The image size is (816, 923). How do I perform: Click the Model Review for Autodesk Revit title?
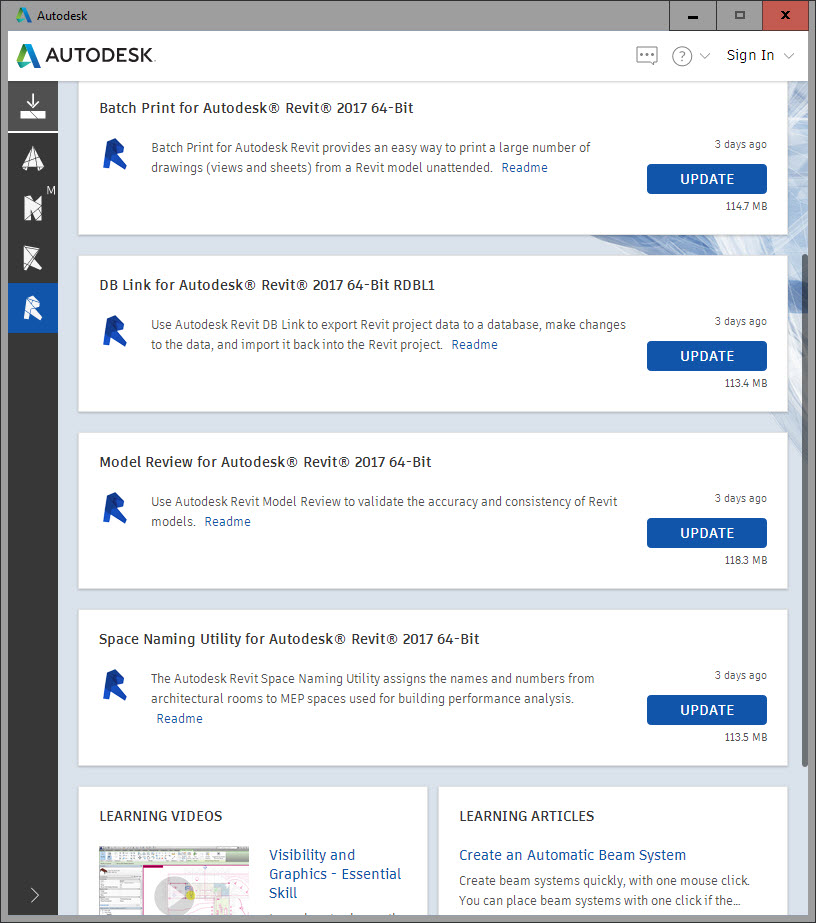point(265,462)
